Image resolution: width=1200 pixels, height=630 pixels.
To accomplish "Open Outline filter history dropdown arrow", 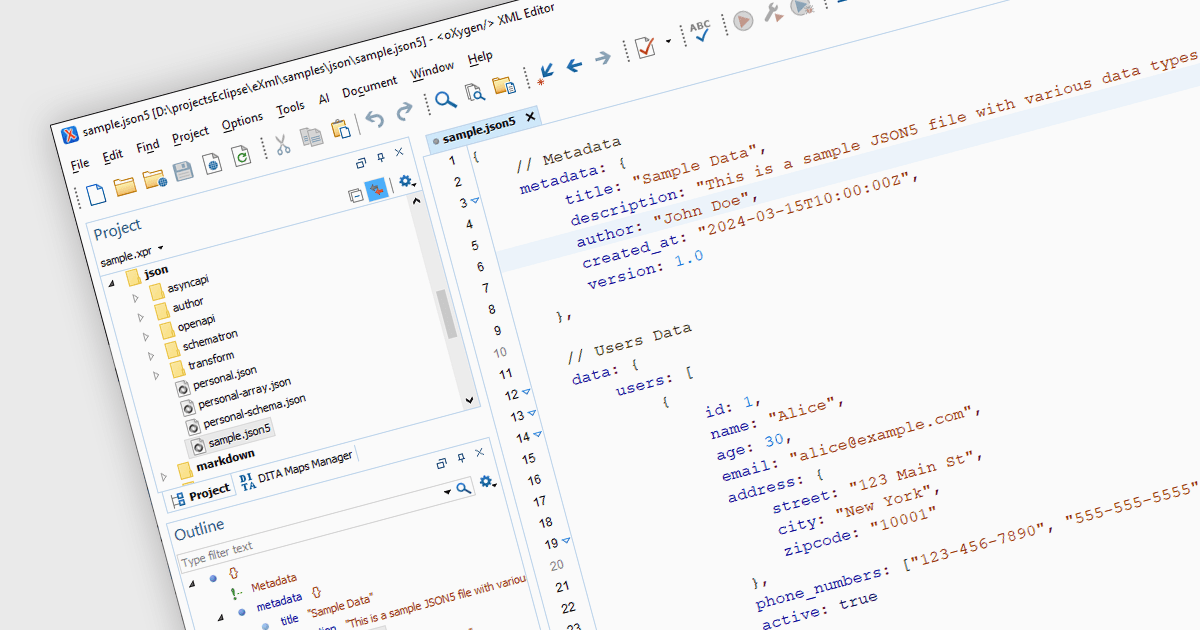I will [x=446, y=493].
